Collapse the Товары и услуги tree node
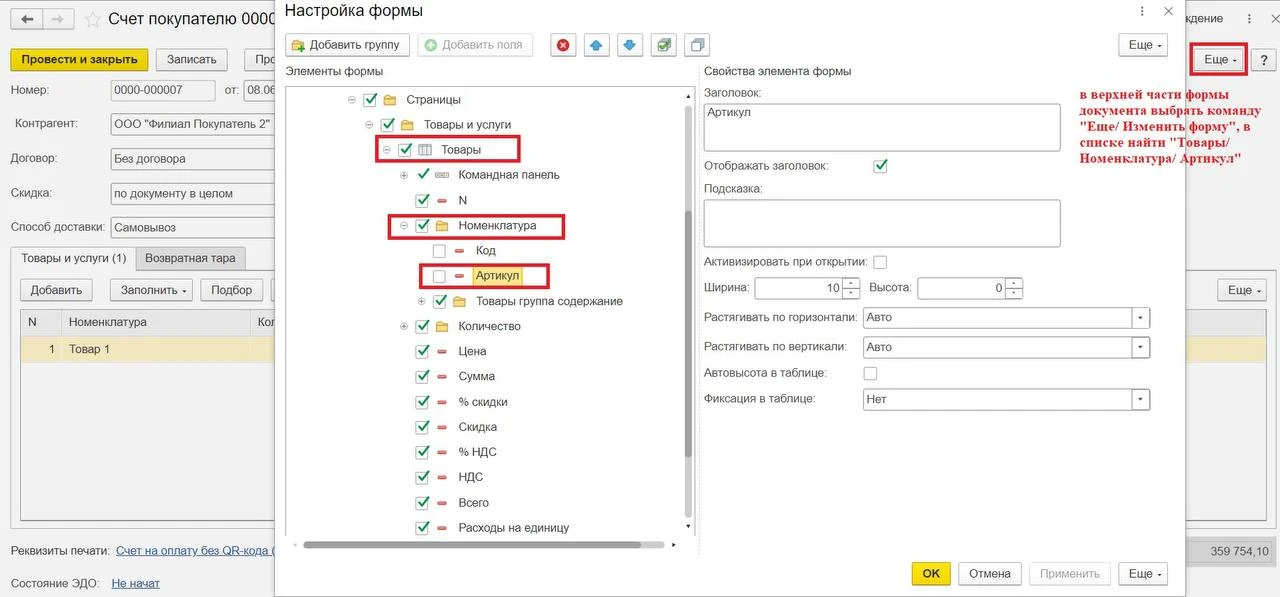1280x597 pixels. [369, 125]
